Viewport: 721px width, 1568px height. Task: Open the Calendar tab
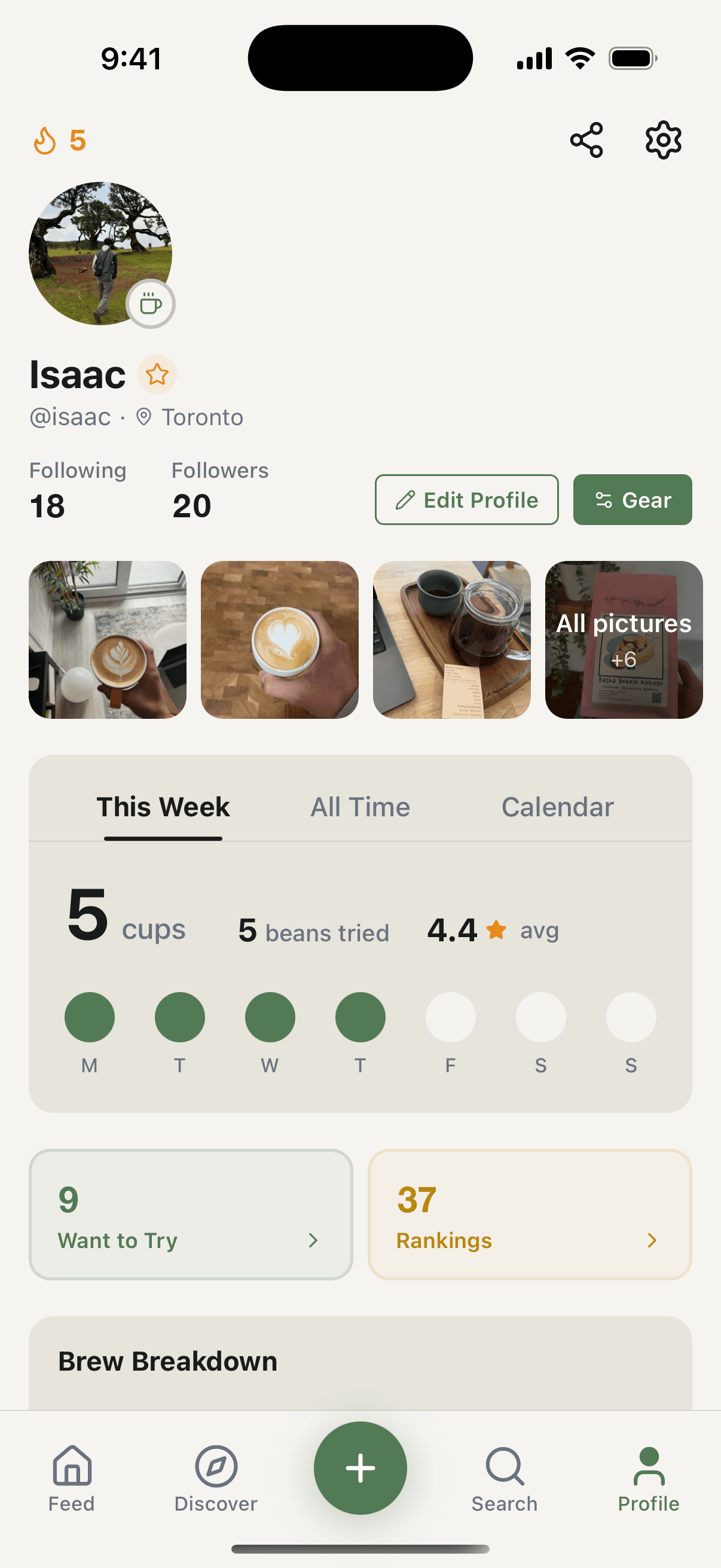click(x=557, y=807)
